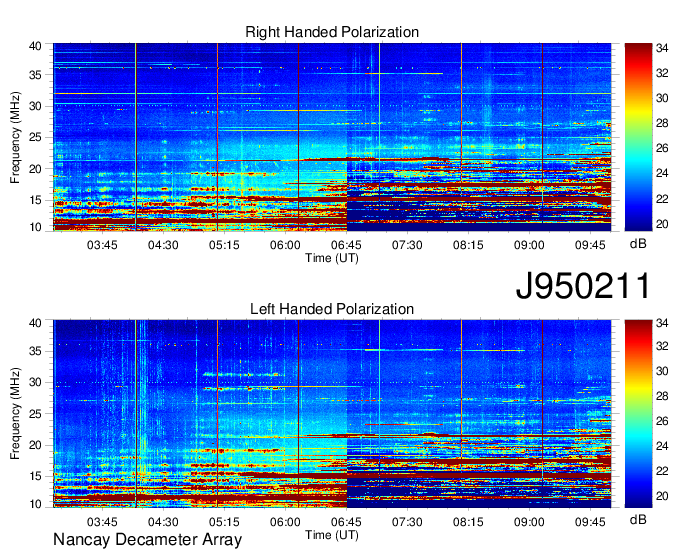This screenshot has width=680, height=552.
Task: Click the 05:15 time tick under Right Handed plot
Action: pos(224,245)
